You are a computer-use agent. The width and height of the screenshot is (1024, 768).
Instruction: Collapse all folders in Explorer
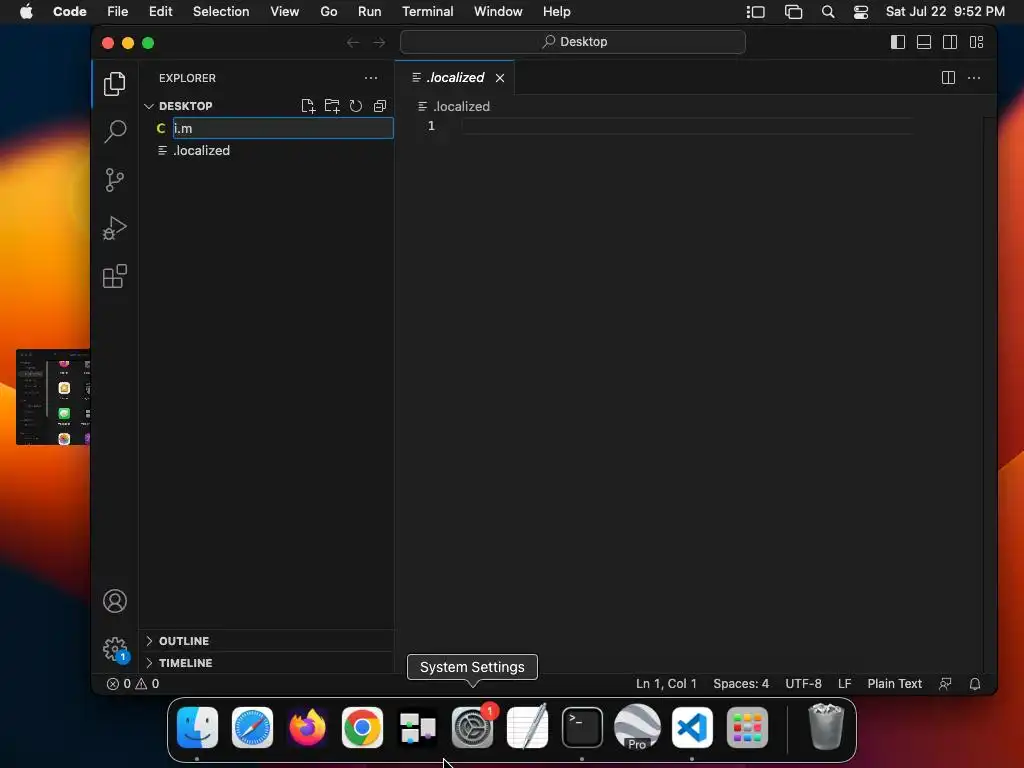[x=380, y=106]
